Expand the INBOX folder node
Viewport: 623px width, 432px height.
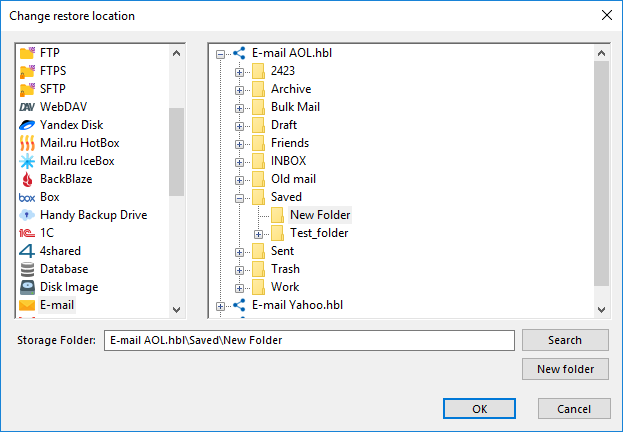240,162
